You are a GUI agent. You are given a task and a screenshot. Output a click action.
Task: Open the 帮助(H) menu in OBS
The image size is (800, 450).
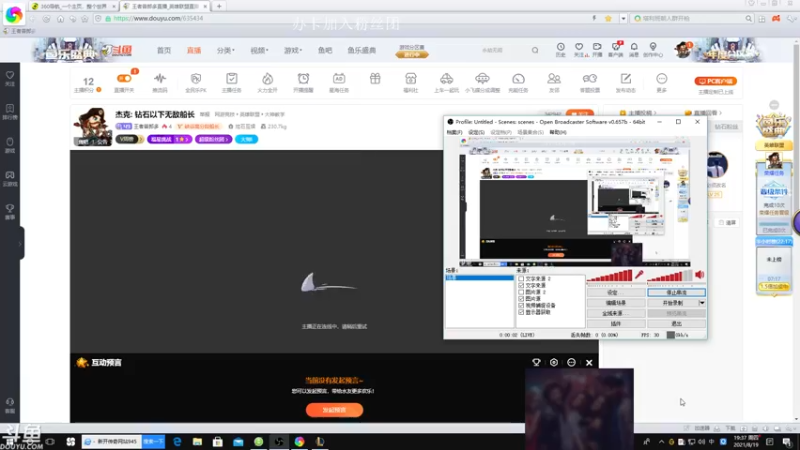pos(558,132)
